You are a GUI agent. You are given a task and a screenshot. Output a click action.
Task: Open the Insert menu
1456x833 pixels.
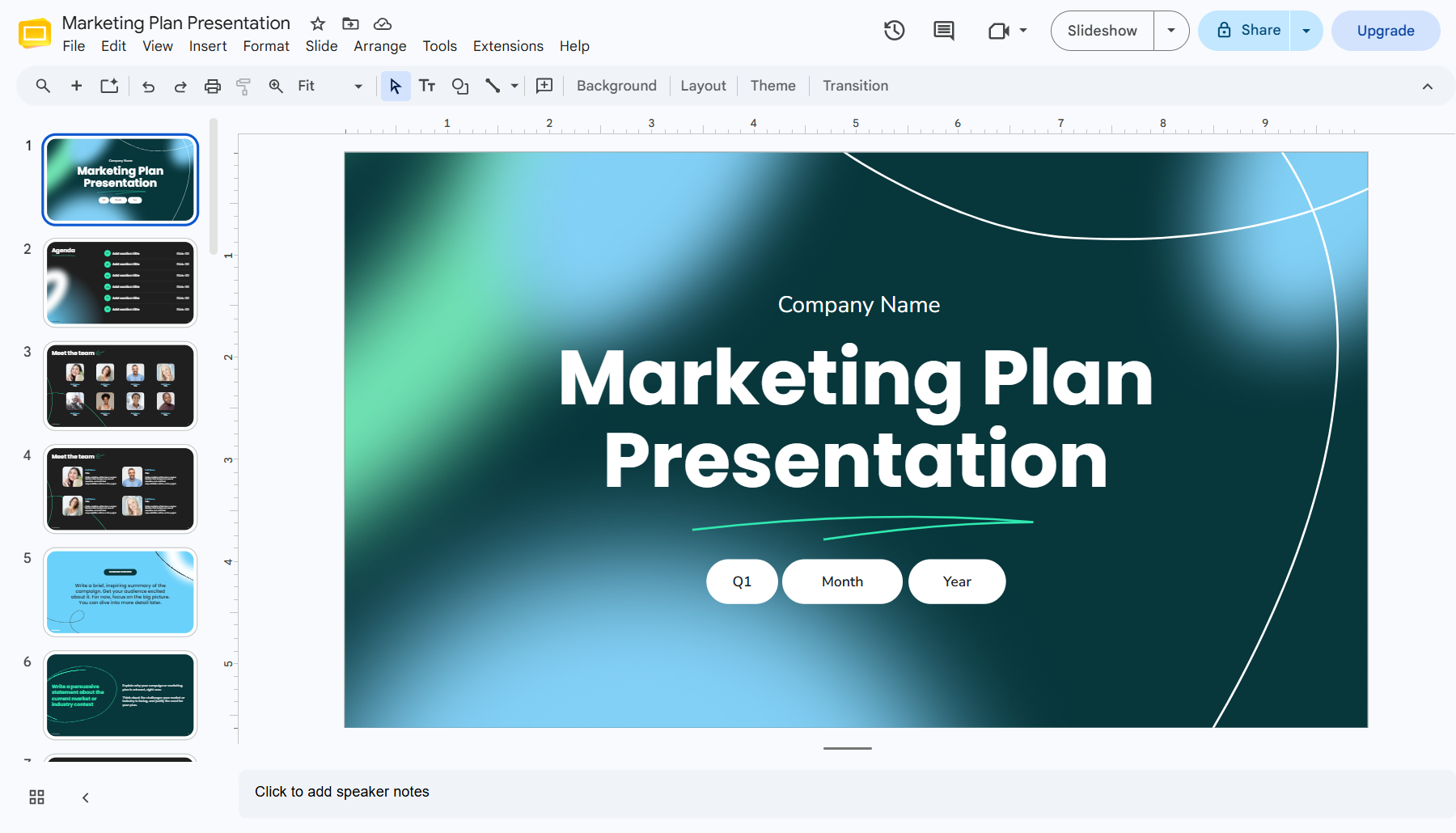[208, 46]
